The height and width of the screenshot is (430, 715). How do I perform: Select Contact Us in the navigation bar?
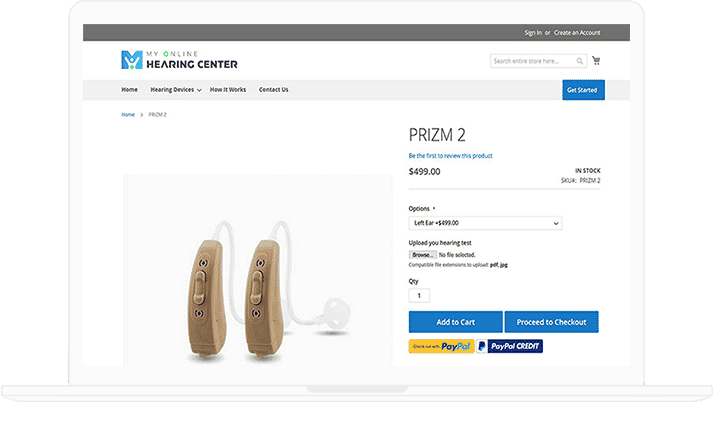tap(273, 90)
